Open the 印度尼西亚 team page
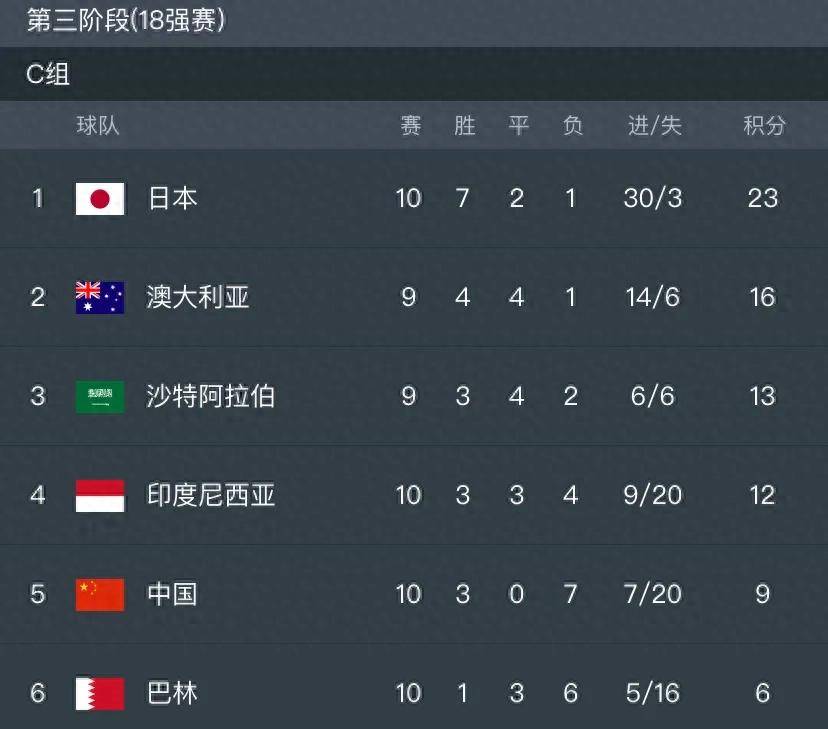Image resolution: width=828 pixels, height=729 pixels. pyautogui.click(x=210, y=495)
